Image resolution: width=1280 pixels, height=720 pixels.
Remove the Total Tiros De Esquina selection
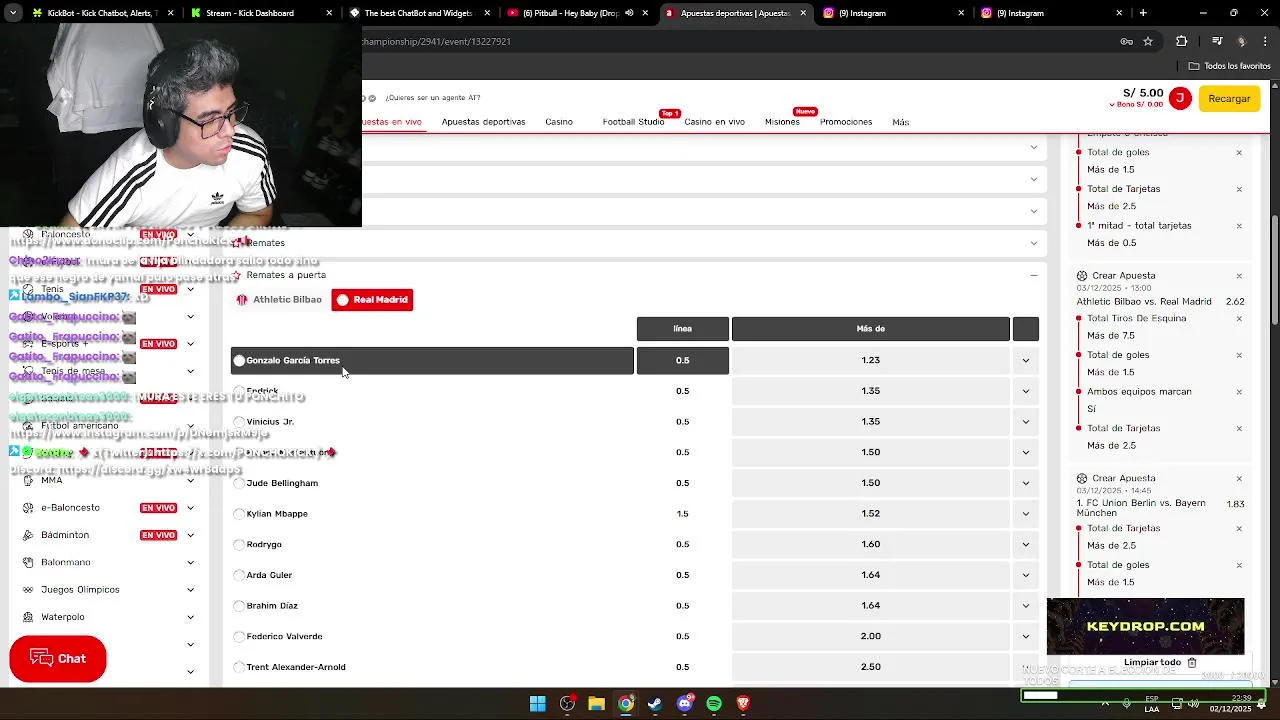click(1239, 319)
